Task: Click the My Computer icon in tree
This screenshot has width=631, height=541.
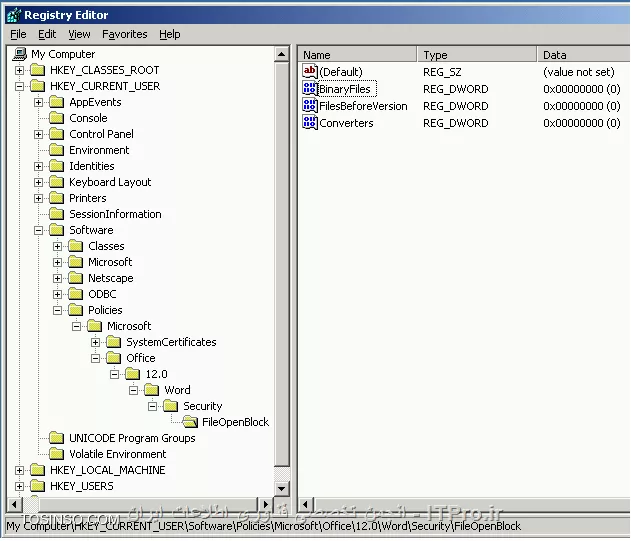Action: (x=19, y=54)
